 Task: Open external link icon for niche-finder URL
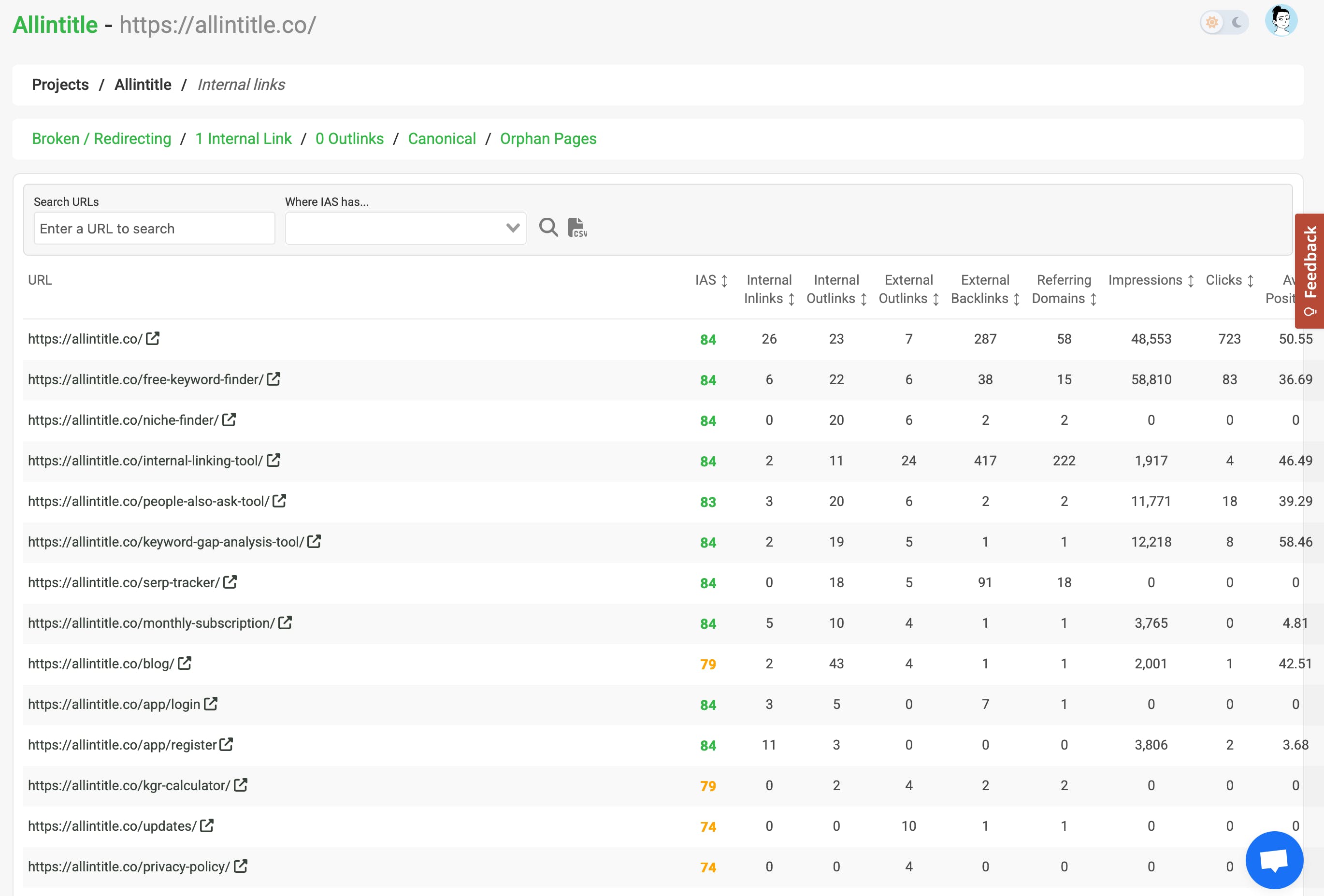point(229,420)
